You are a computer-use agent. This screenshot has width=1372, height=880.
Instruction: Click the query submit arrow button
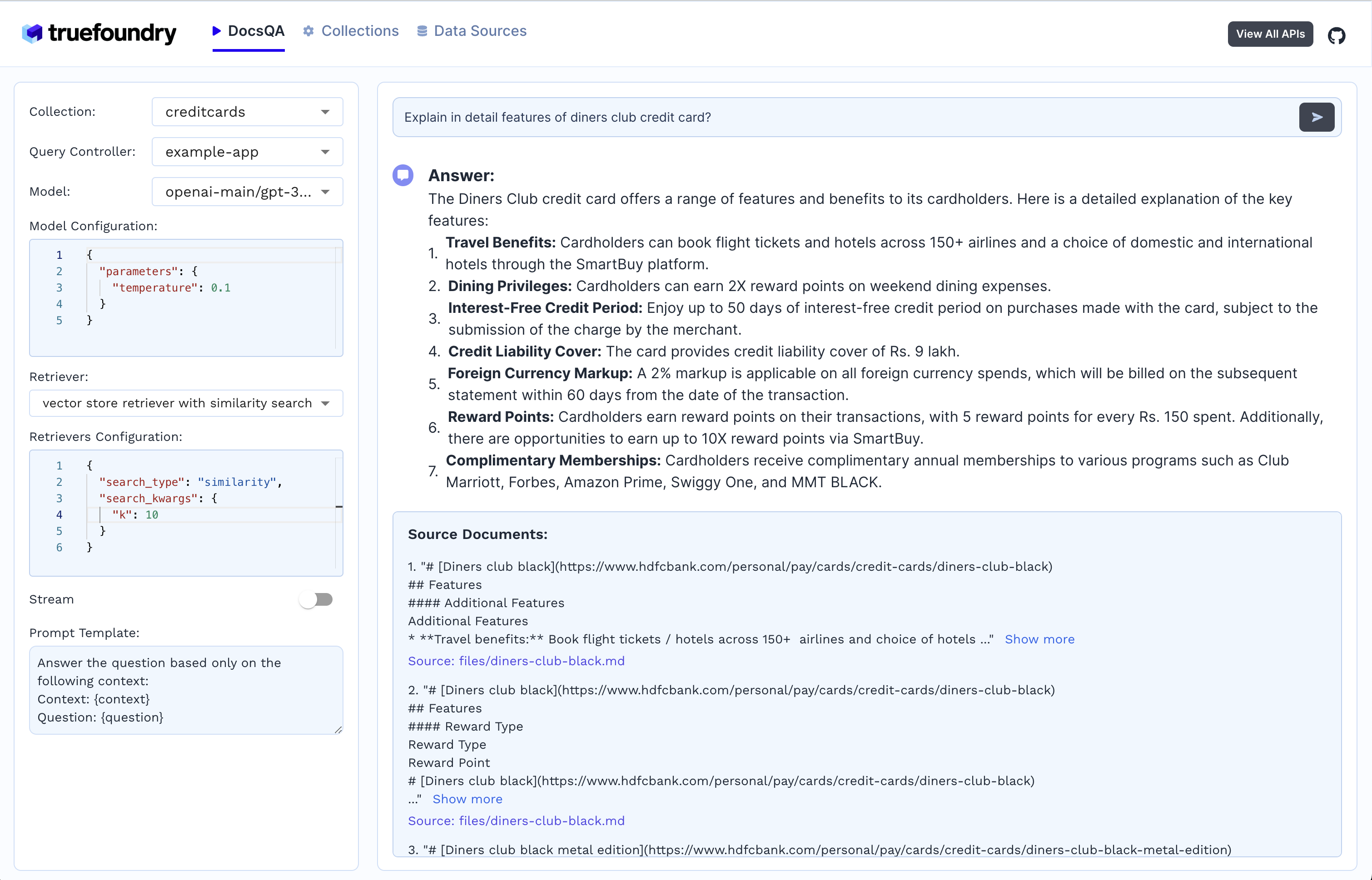point(1317,117)
